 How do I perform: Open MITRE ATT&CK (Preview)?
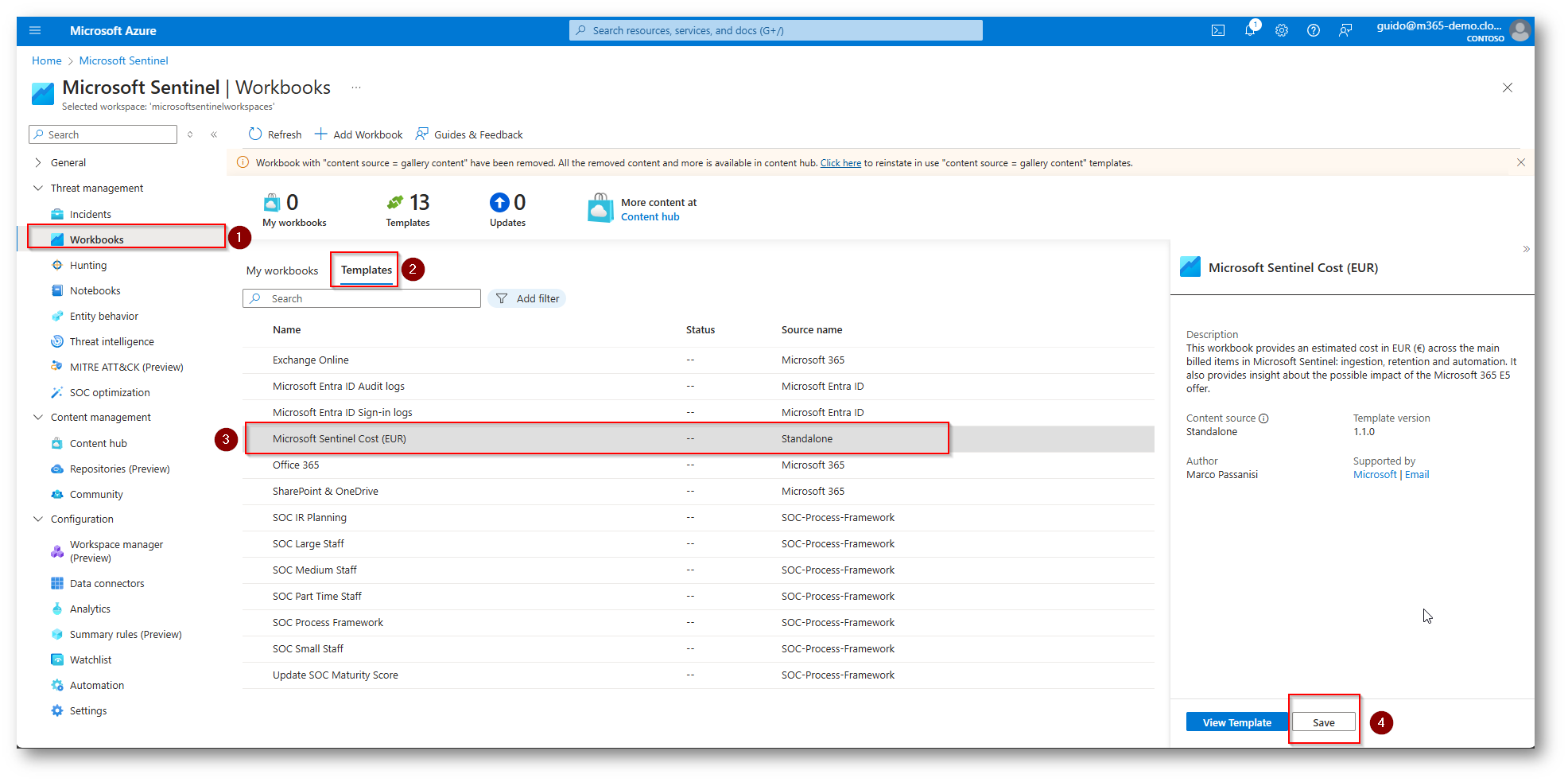(126, 367)
